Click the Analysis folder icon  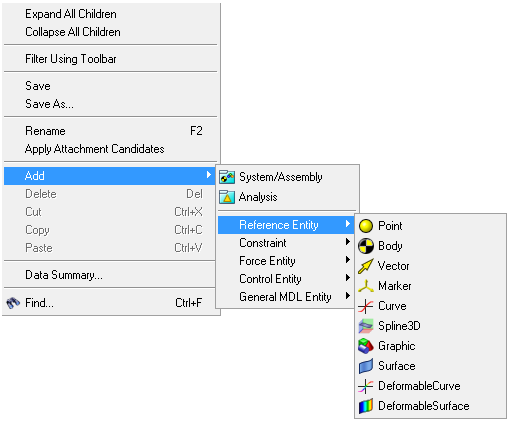point(227,197)
